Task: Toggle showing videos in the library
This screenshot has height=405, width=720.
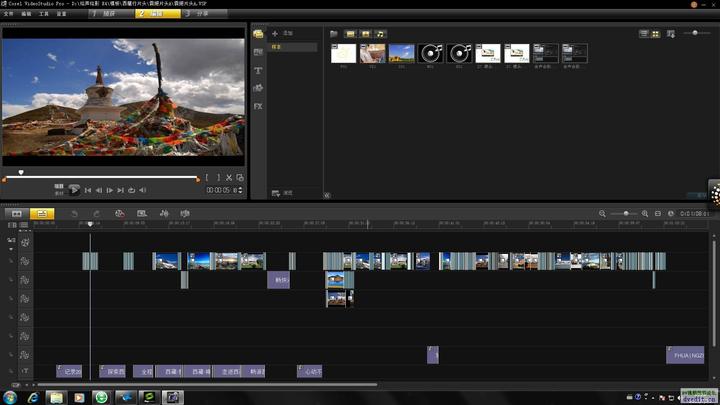Action: pyautogui.click(x=350, y=34)
